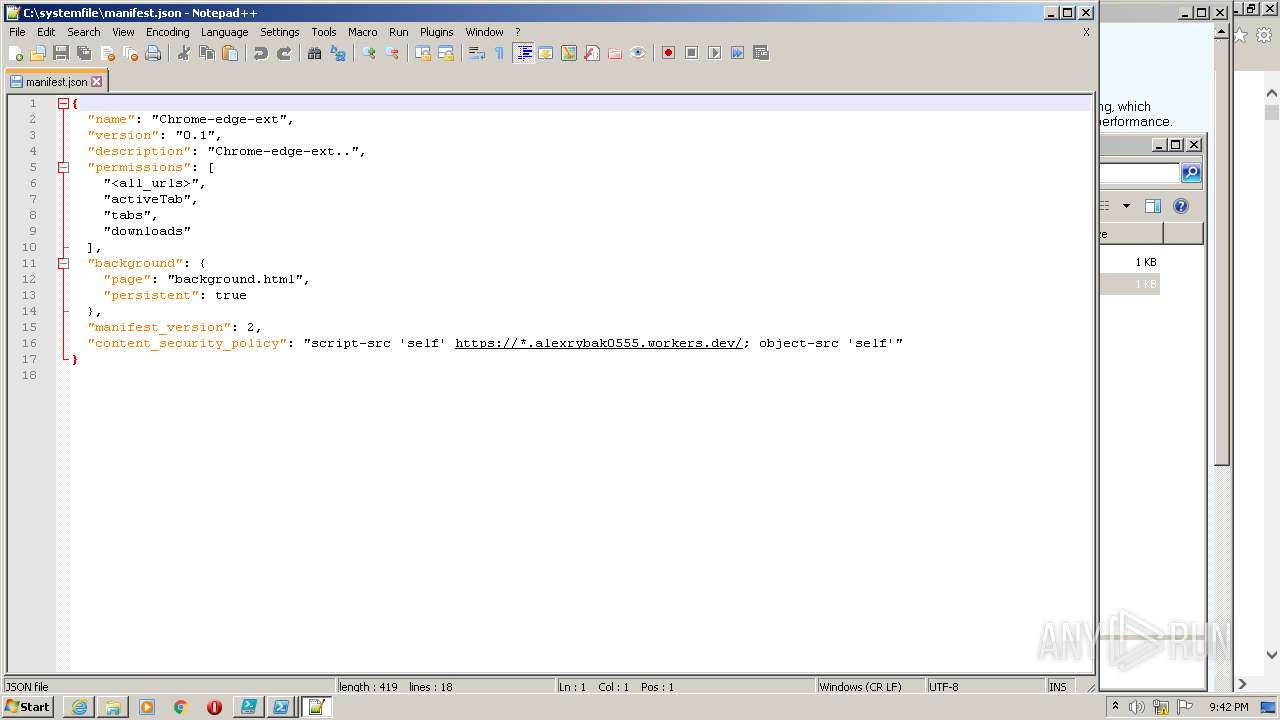Stop macro recording square button

point(691,53)
